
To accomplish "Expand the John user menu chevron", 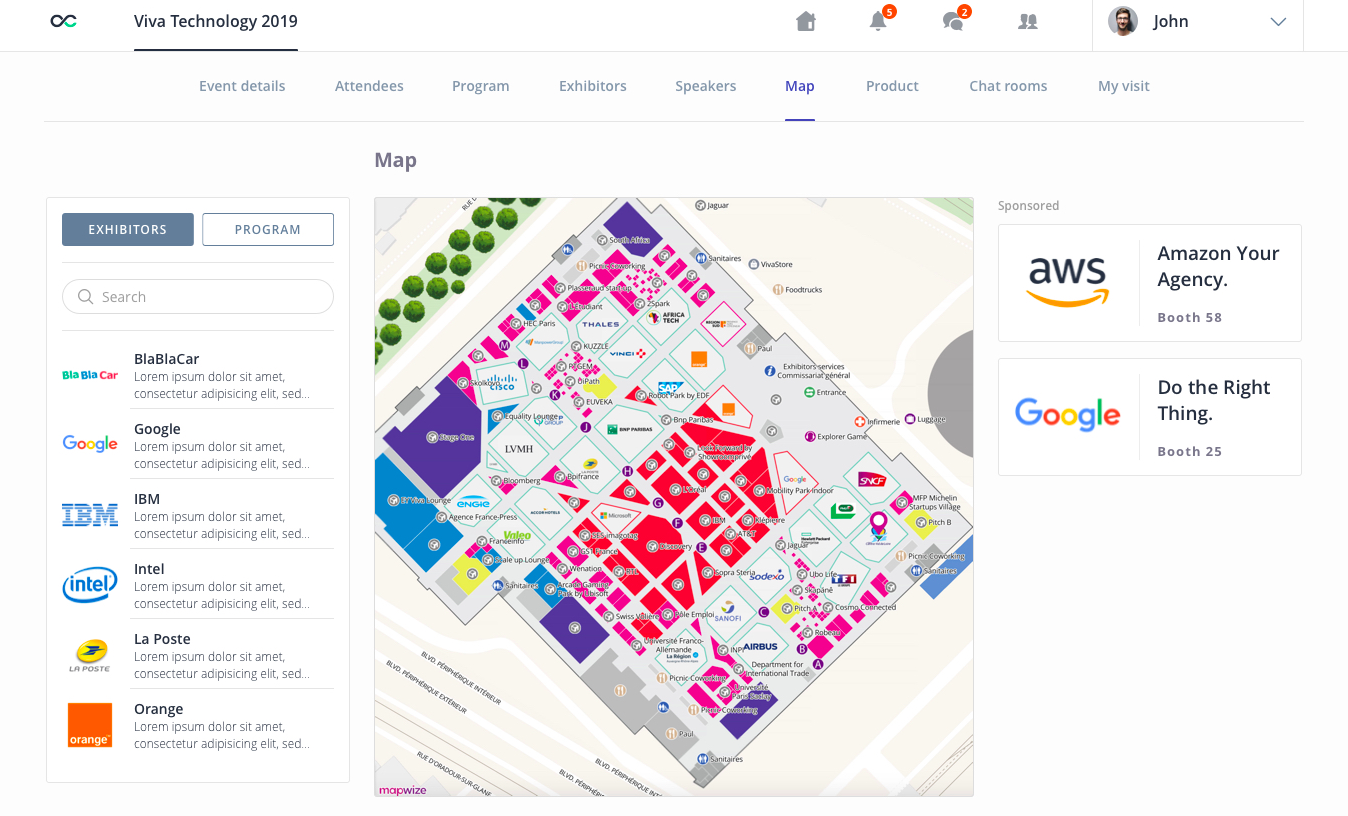I will pyautogui.click(x=1278, y=22).
